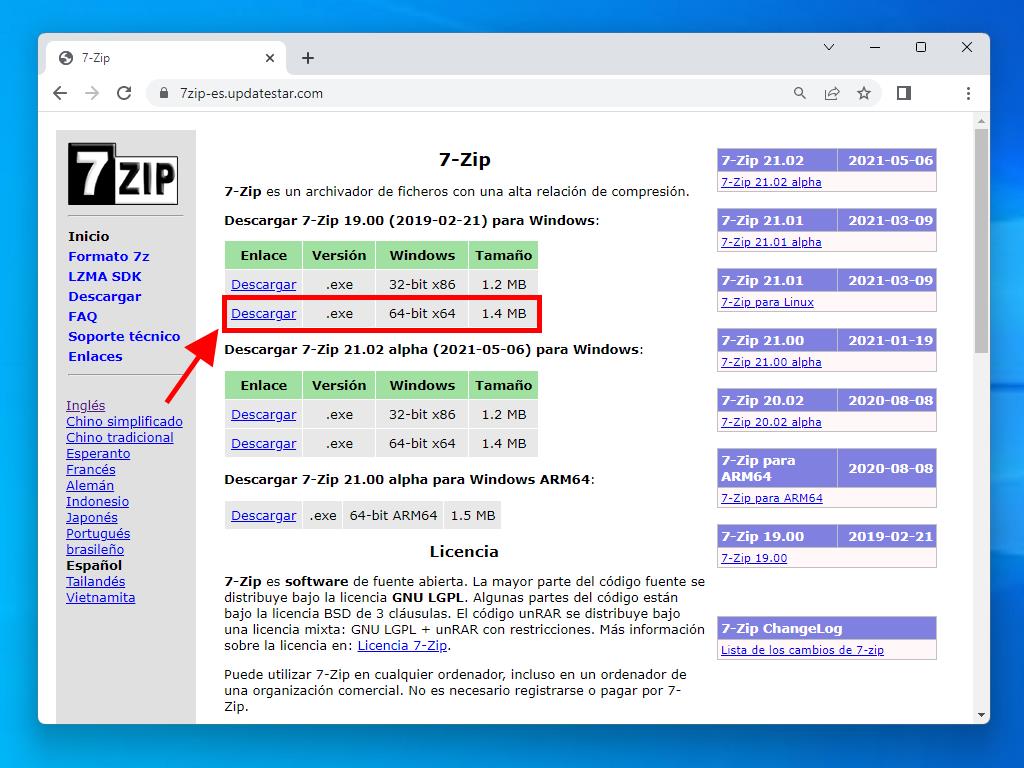Viewport: 1024px width, 768px height.
Task: Click the Licencia section heading
Action: (x=464, y=552)
